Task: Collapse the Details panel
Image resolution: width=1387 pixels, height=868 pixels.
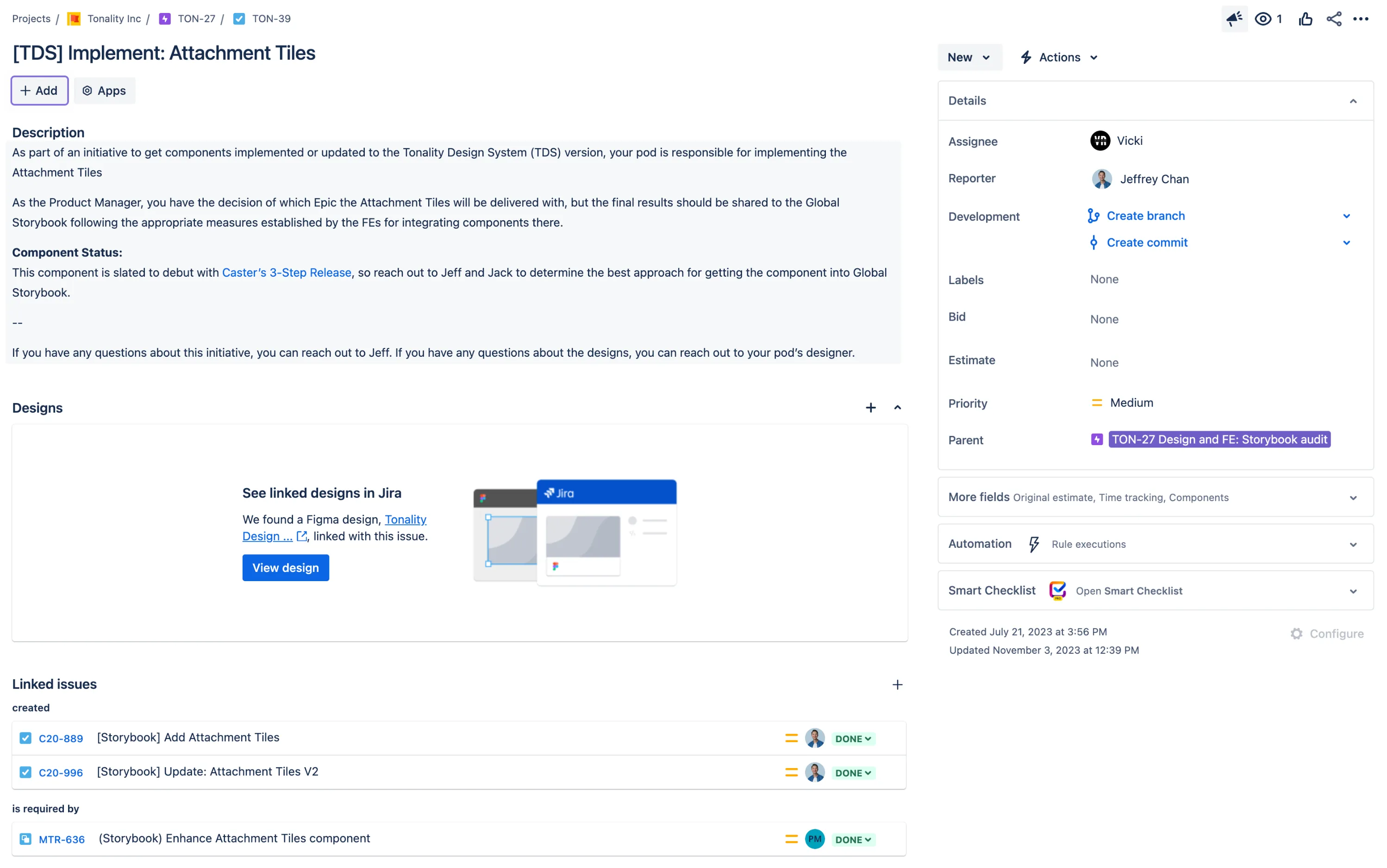Action: [x=1353, y=101]
